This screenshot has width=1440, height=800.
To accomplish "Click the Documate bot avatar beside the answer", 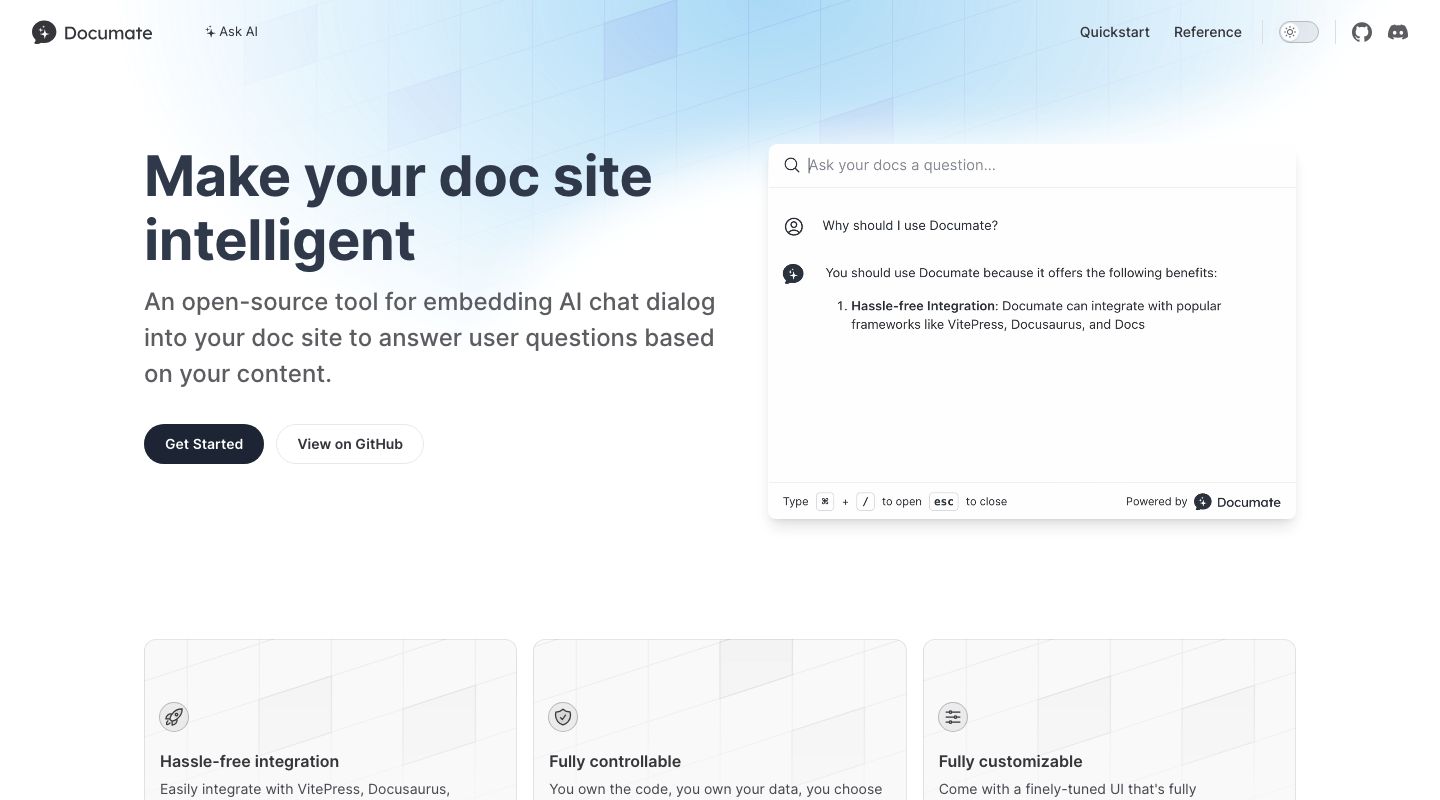I will [793, 274].
